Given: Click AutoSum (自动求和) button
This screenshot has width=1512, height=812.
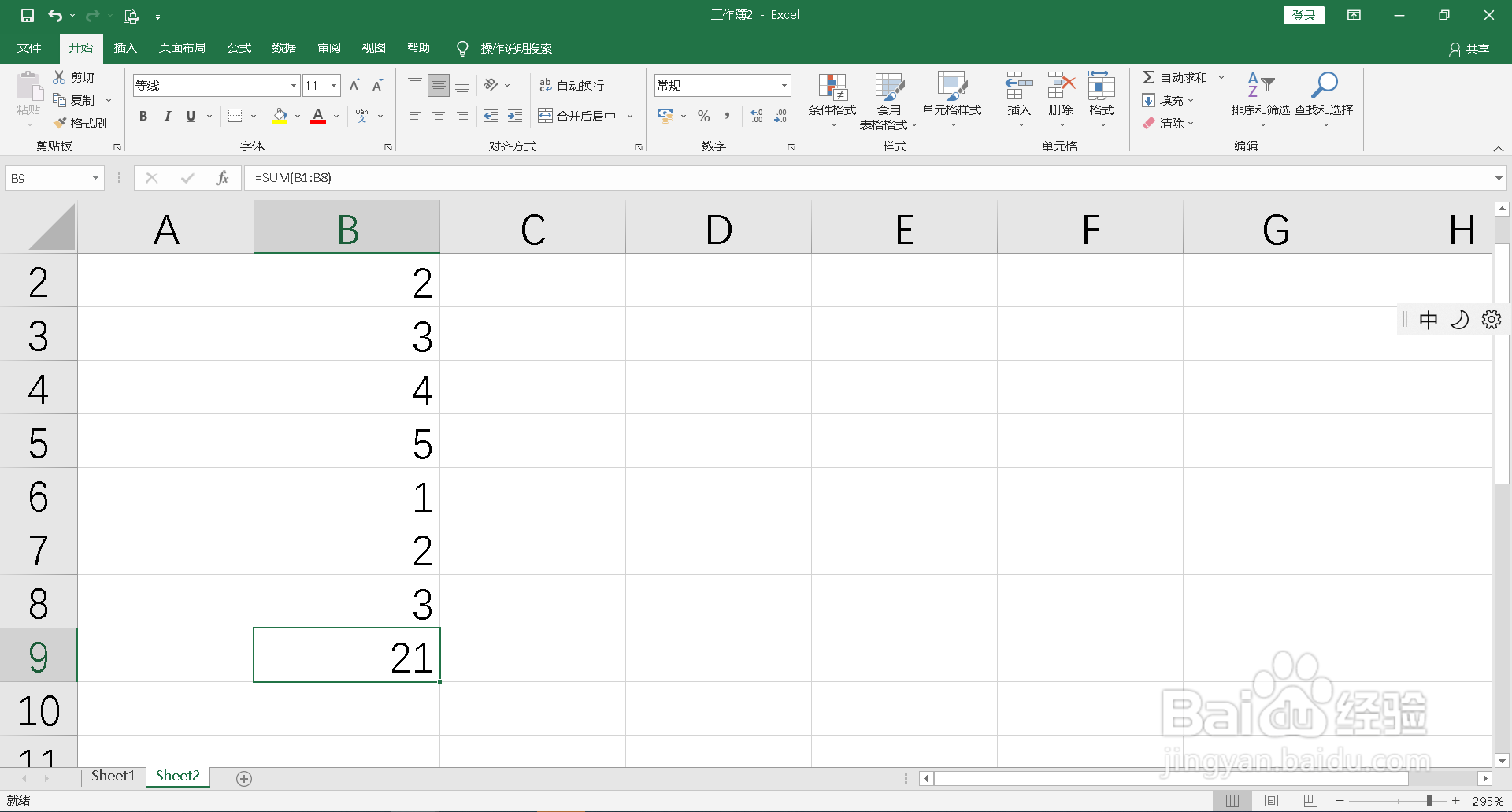Looking at the screenshot, I should tap(1175, 77).
